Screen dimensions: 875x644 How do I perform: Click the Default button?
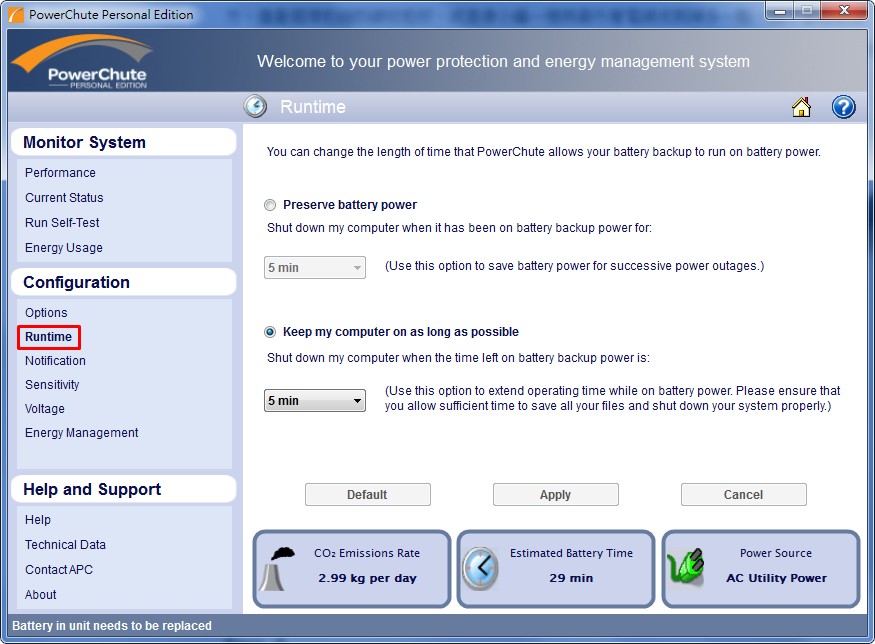[367, 495]
